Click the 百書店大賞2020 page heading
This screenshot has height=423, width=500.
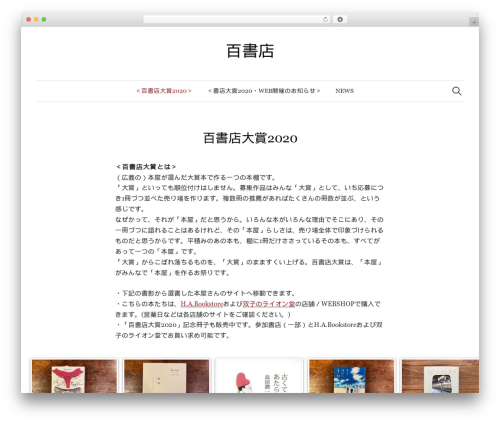click(x=250, y=138)
